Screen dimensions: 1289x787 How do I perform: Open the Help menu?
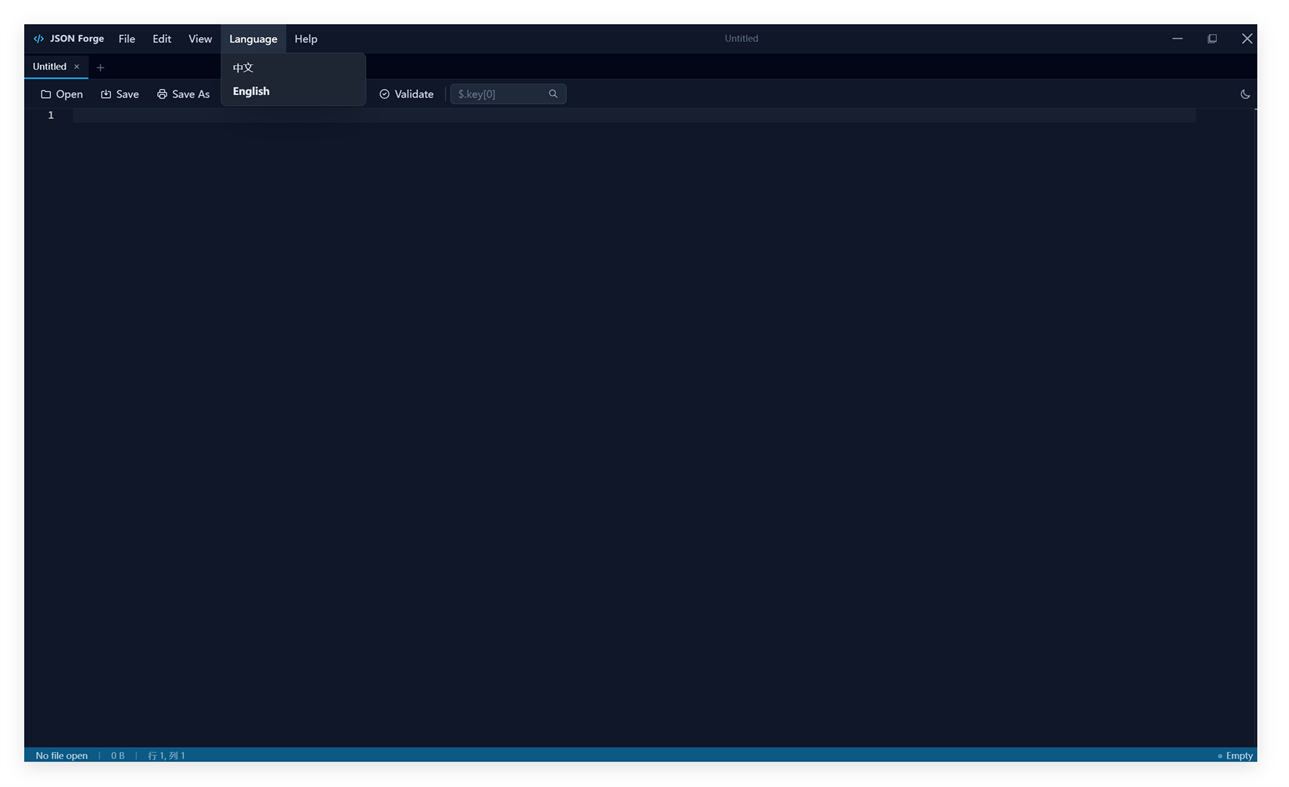[x=306, y=39]
